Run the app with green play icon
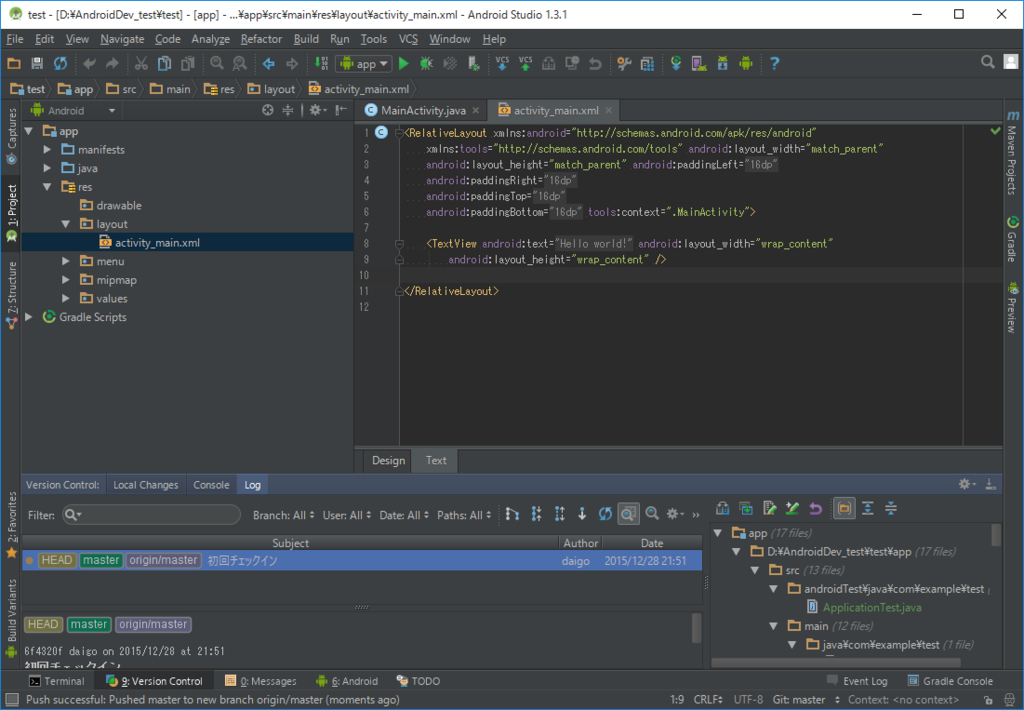The image size is (1024, 710). (x=404, y=63)
